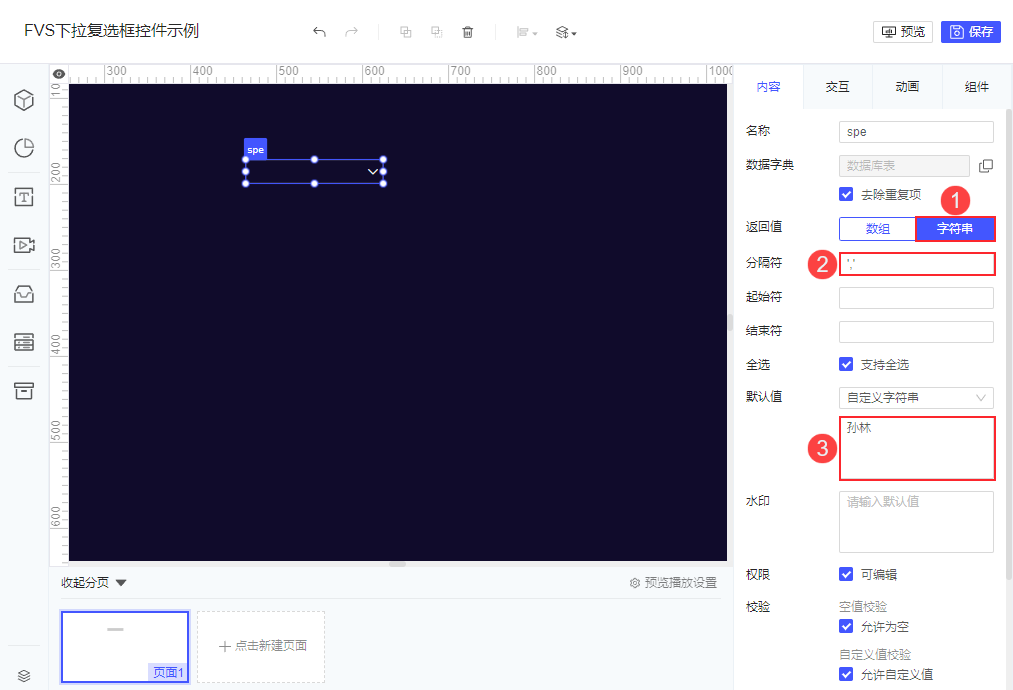Open the 3D cube component icon
1013x690 pixels.
tap(24, 100)
